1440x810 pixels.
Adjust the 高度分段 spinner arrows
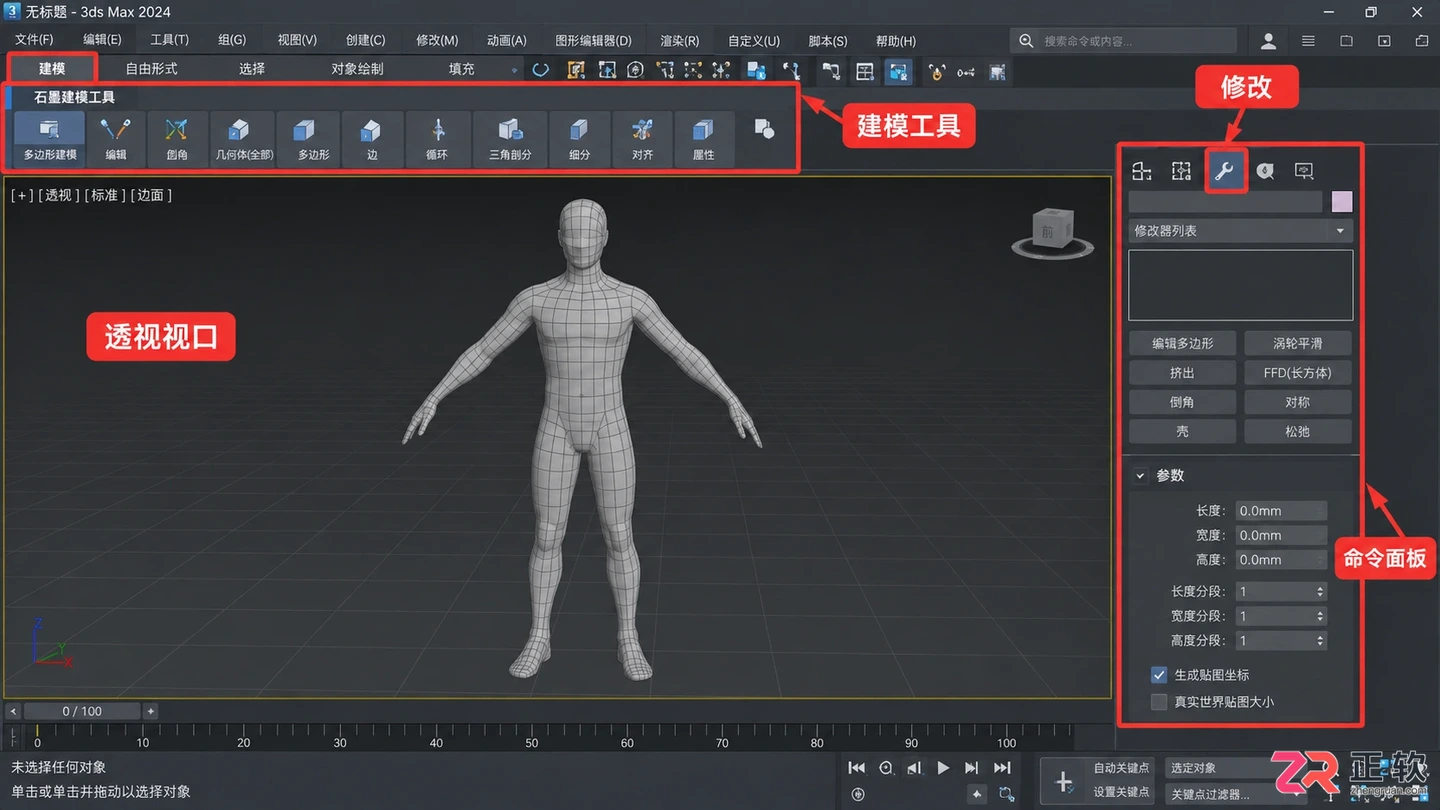[x=1320, y=641]
